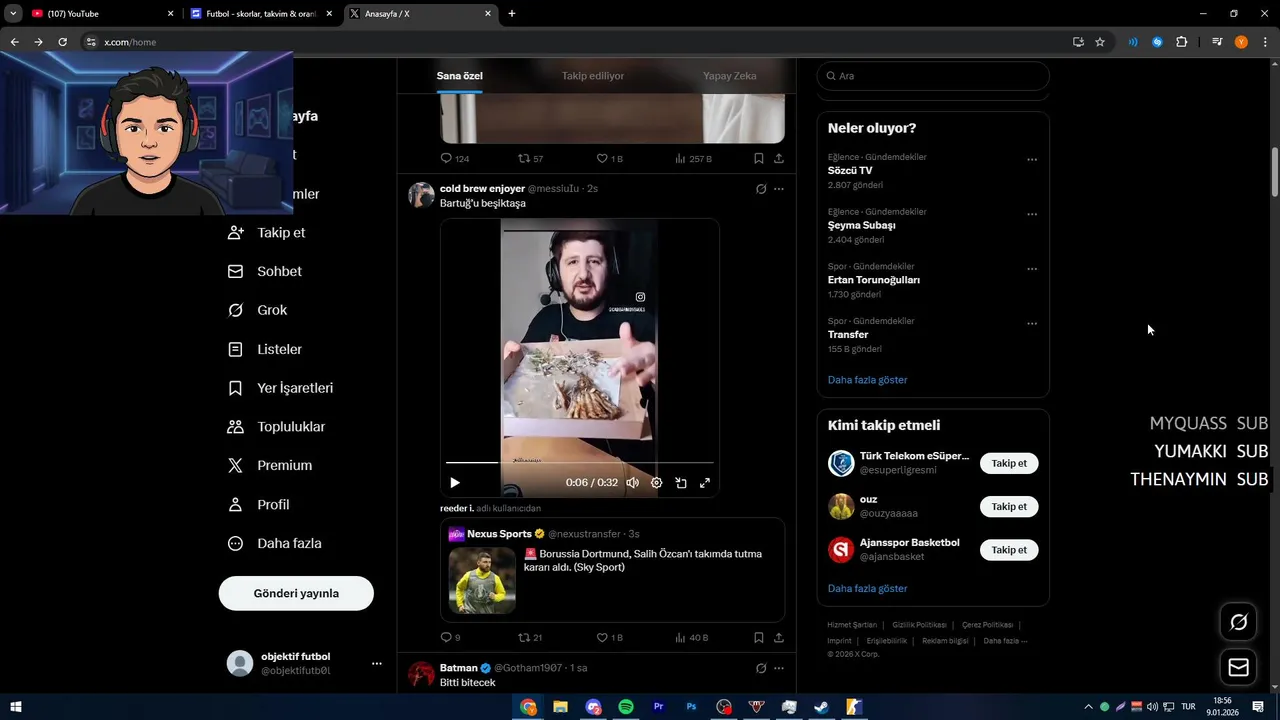Open more options for Transfer trend
Viewport: 1280px width, 720px height.
[1032, 324]
